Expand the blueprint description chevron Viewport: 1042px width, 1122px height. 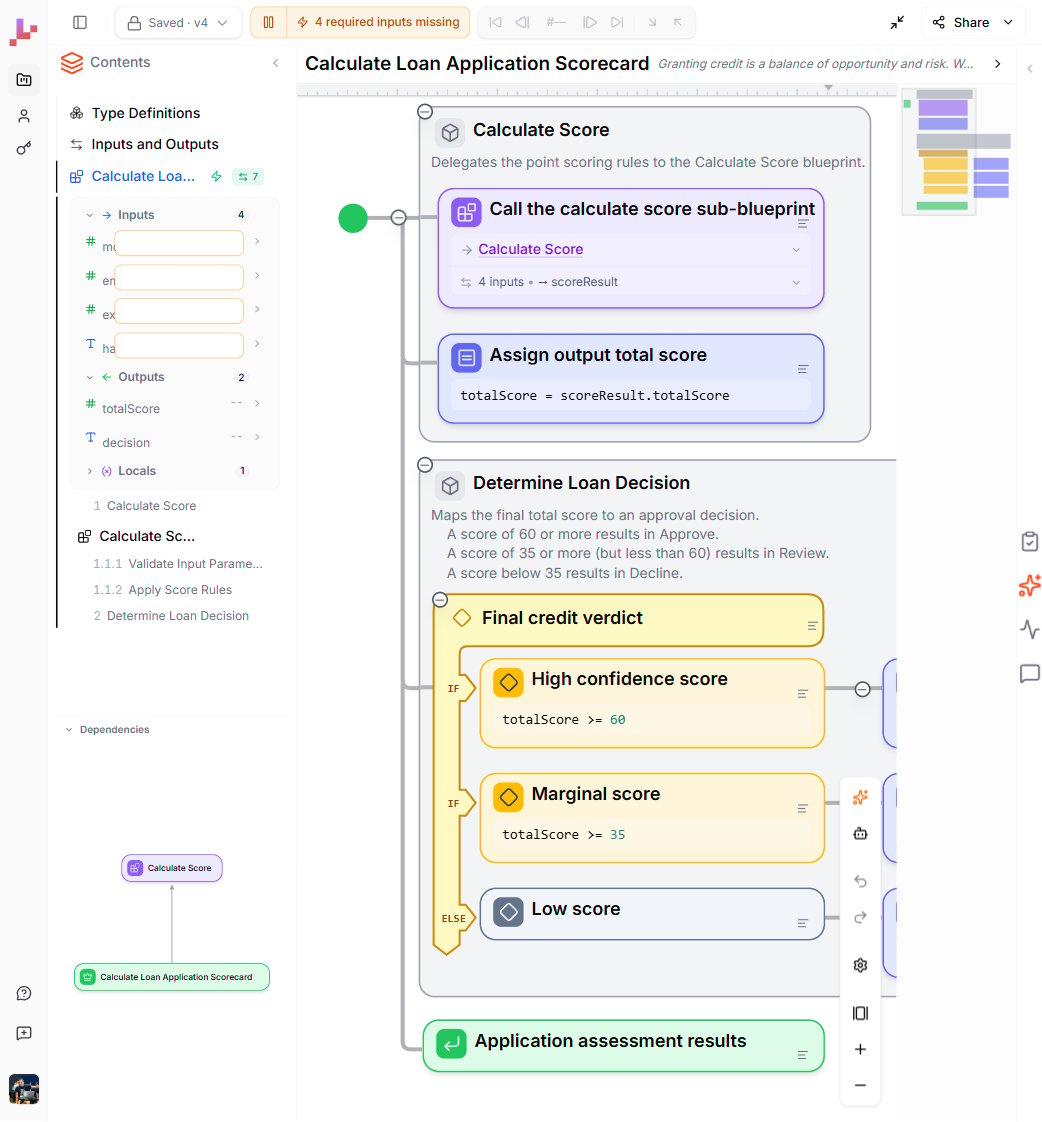tap(998, 64)
